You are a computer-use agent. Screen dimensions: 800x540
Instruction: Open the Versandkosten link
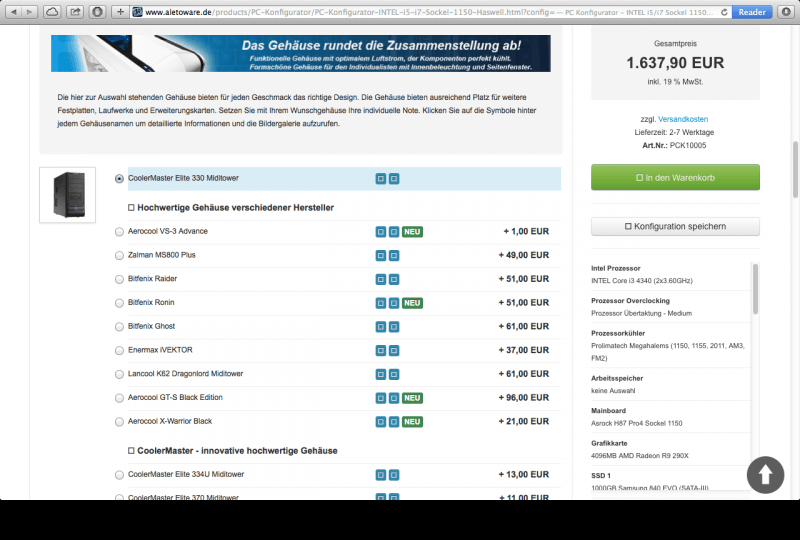tap(683, 119)
